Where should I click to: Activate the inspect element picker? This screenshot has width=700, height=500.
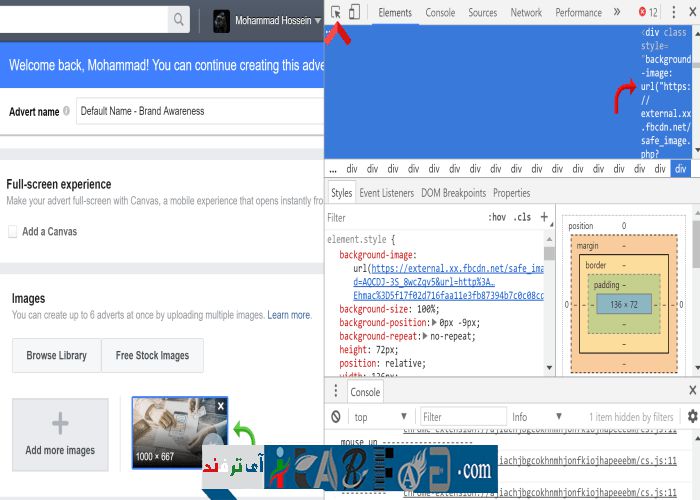tap(336, 13)
